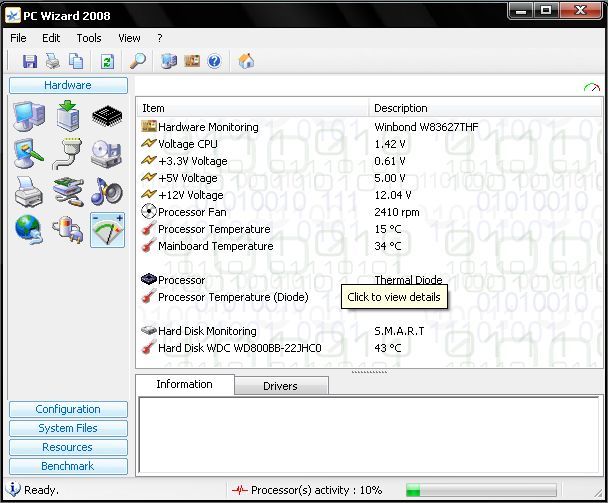
Task: Select the Video monitor icon
Action: 29,154
